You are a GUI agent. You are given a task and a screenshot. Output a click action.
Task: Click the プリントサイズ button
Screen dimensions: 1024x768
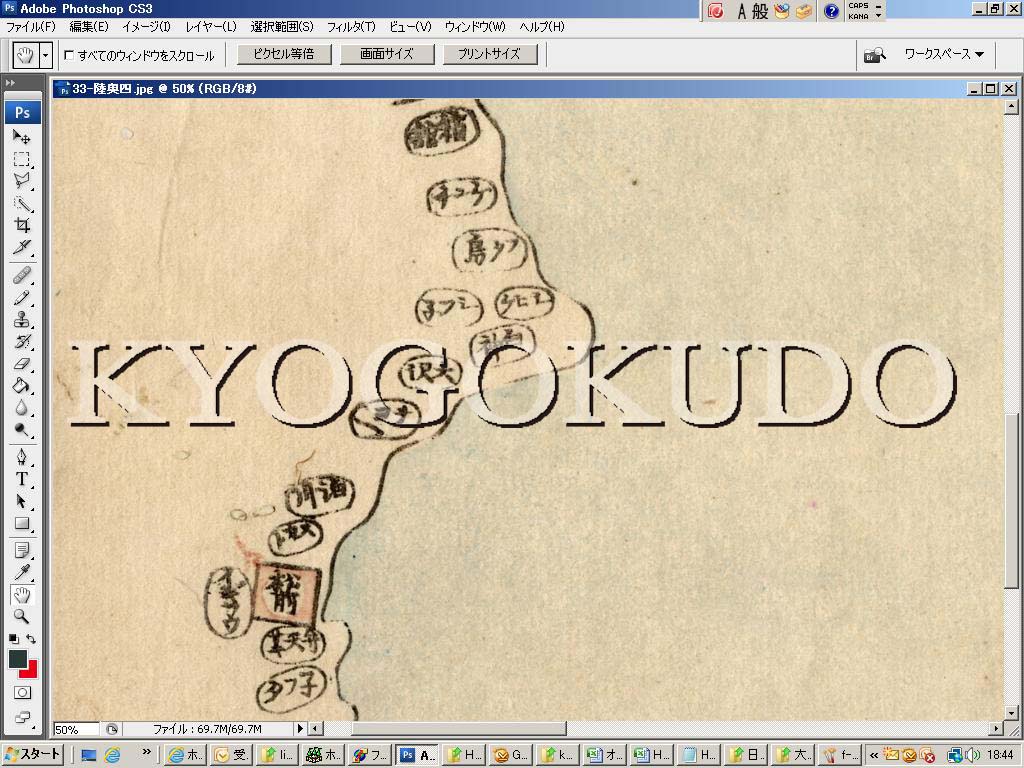(490, 54)
